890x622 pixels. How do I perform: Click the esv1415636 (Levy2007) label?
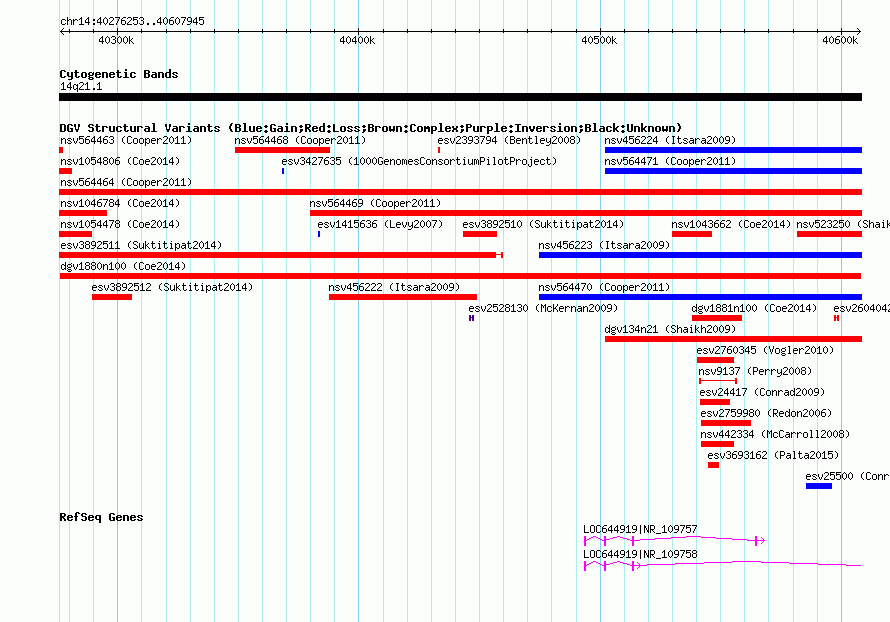380,224
